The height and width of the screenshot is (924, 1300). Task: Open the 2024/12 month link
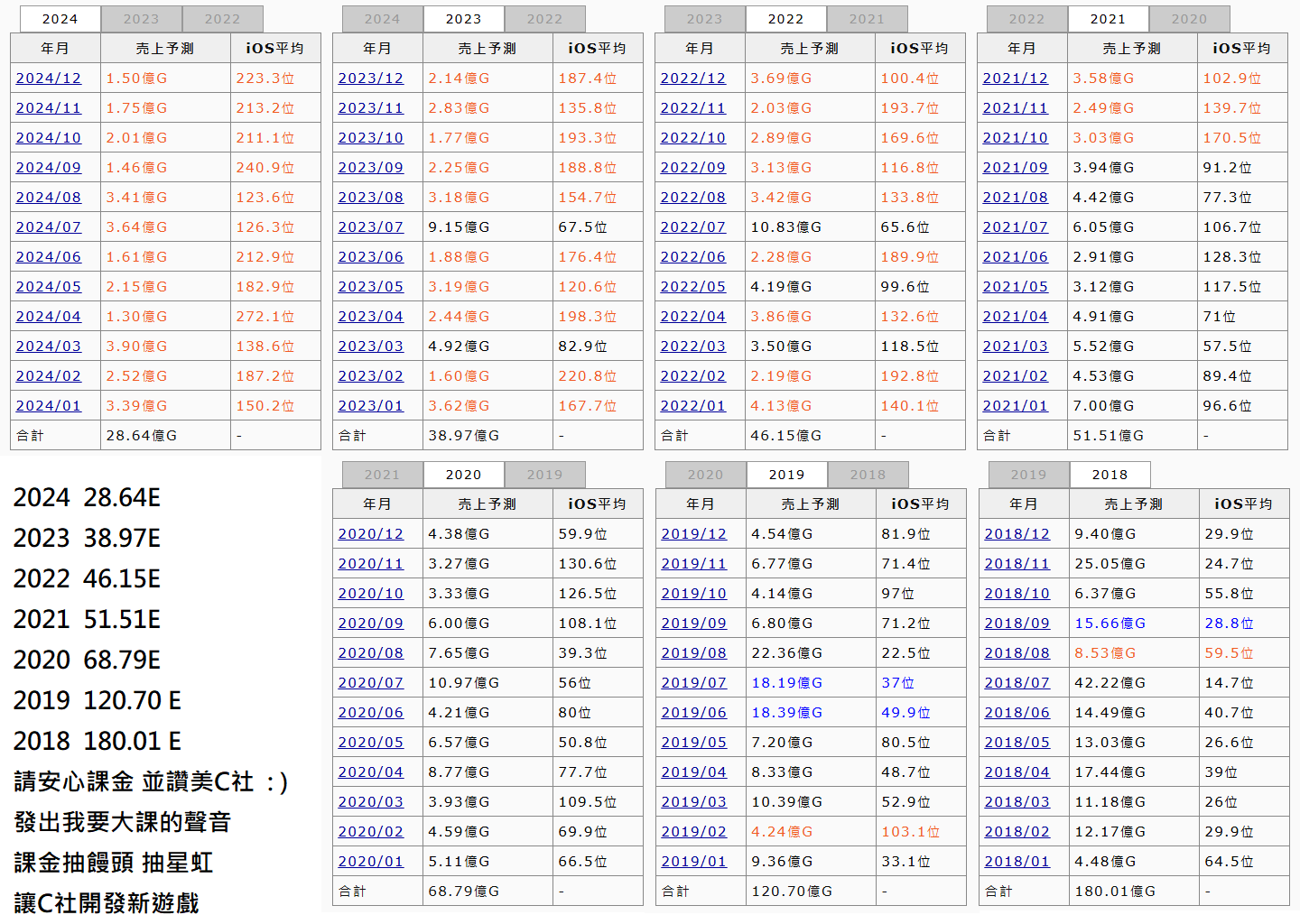pyautogui.click(x=49, y=79)
